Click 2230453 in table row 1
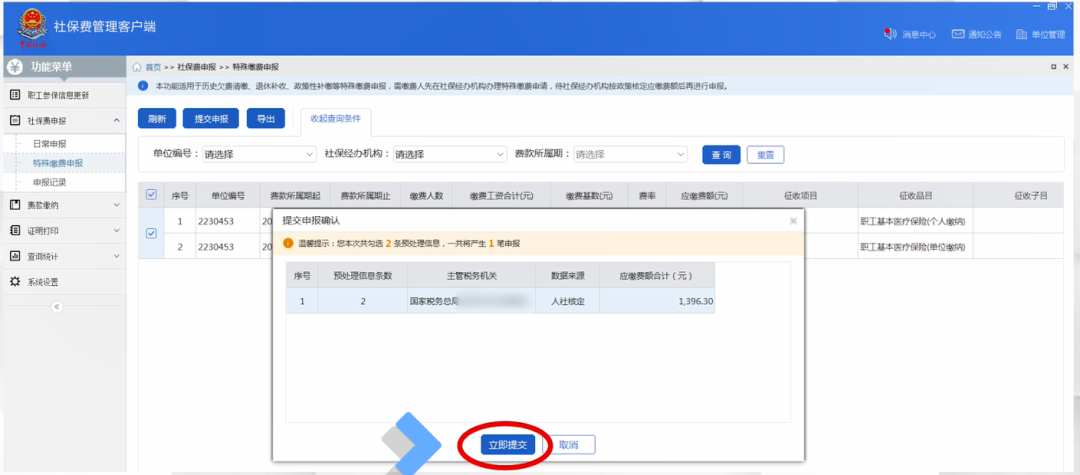Screen dimensions: 1080x475 tap(216, 222)
